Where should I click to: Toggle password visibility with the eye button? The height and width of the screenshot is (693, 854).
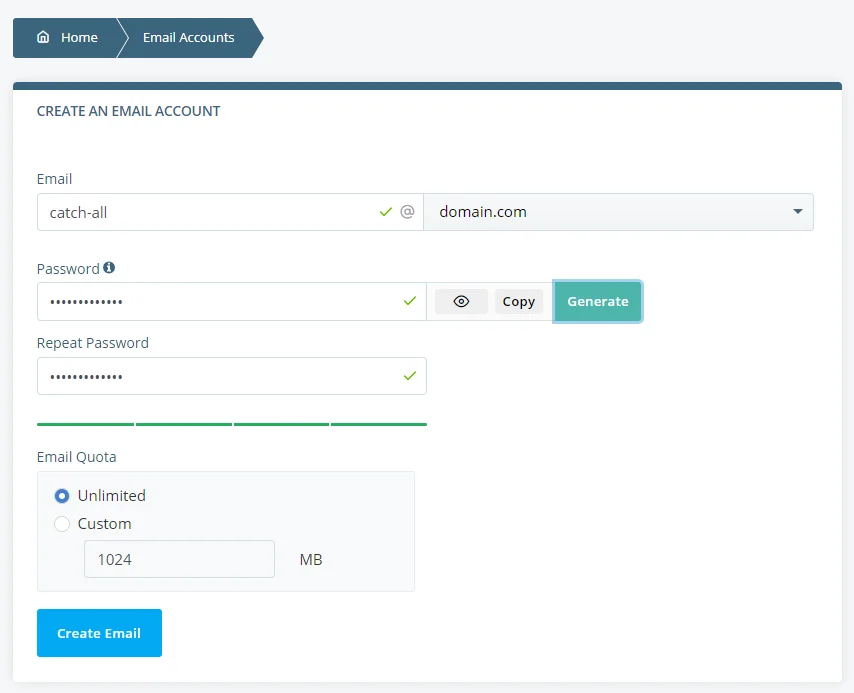[461, 301]
